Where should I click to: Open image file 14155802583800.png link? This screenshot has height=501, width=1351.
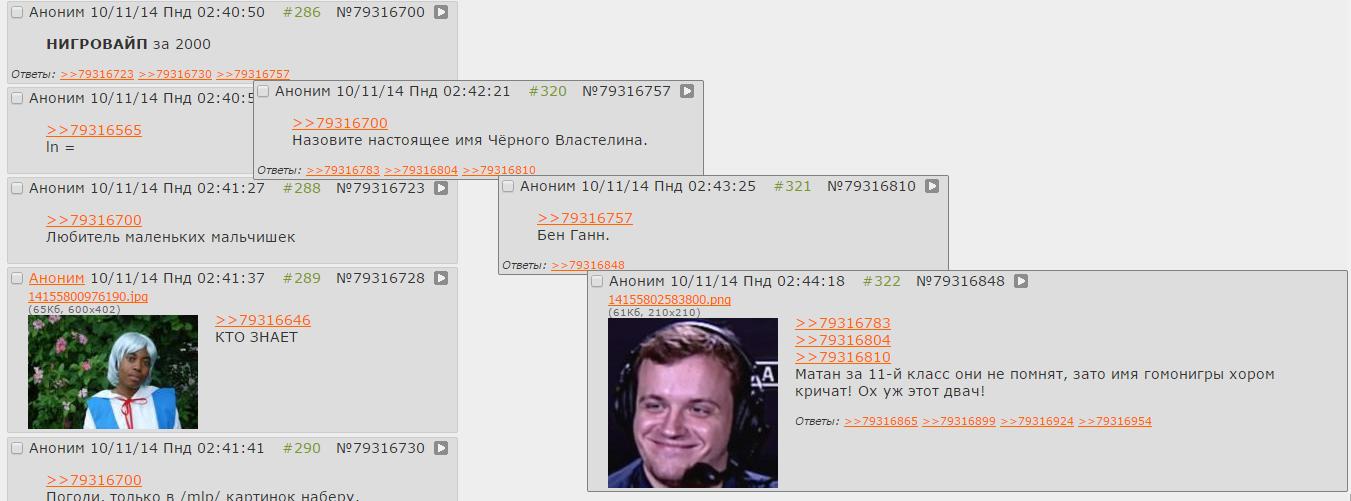[x=669, y=300]
